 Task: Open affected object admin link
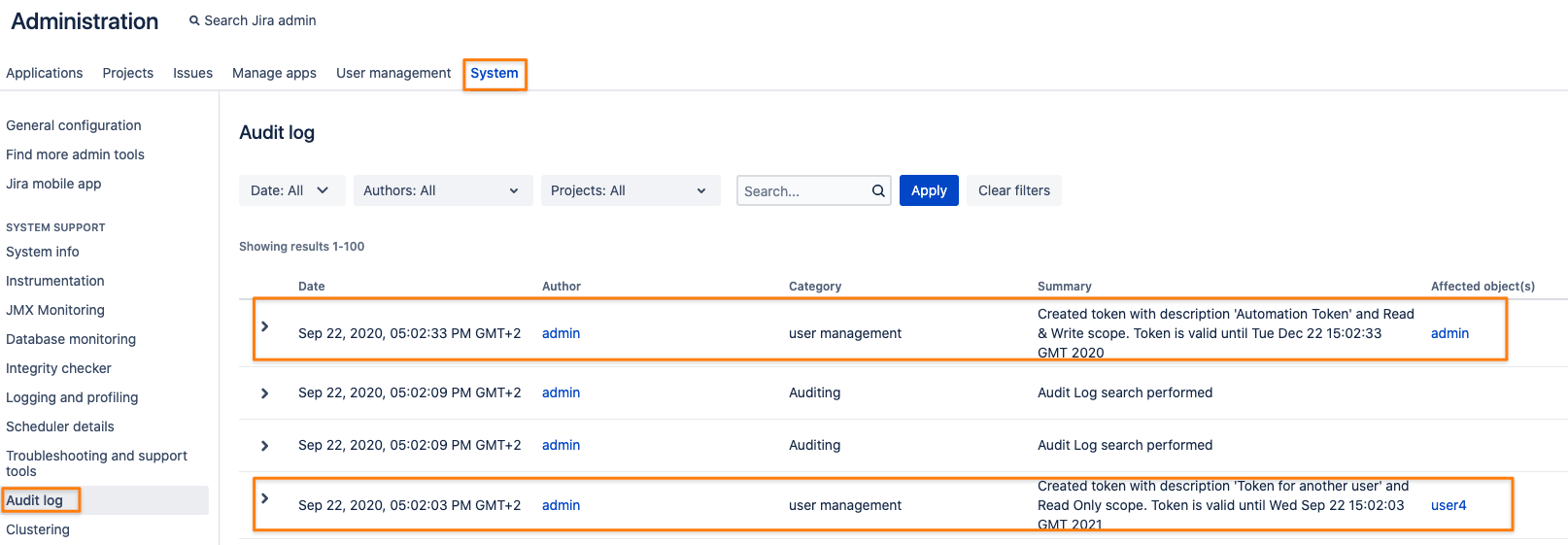point(1449,333)
